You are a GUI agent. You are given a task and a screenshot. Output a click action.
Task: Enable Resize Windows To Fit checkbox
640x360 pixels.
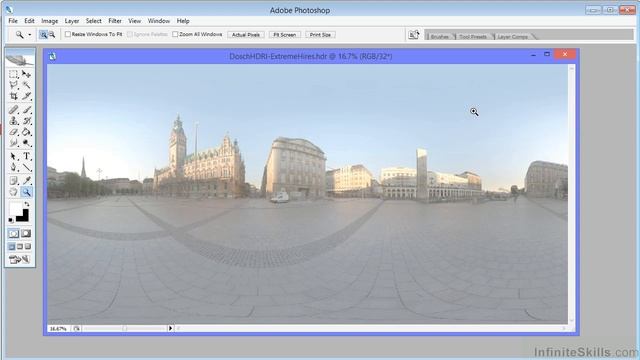[x=68, y=34]
